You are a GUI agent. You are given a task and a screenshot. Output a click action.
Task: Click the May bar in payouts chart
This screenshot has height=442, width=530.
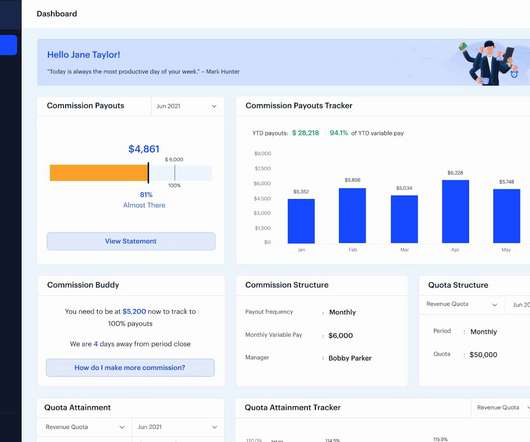[506, 216]
